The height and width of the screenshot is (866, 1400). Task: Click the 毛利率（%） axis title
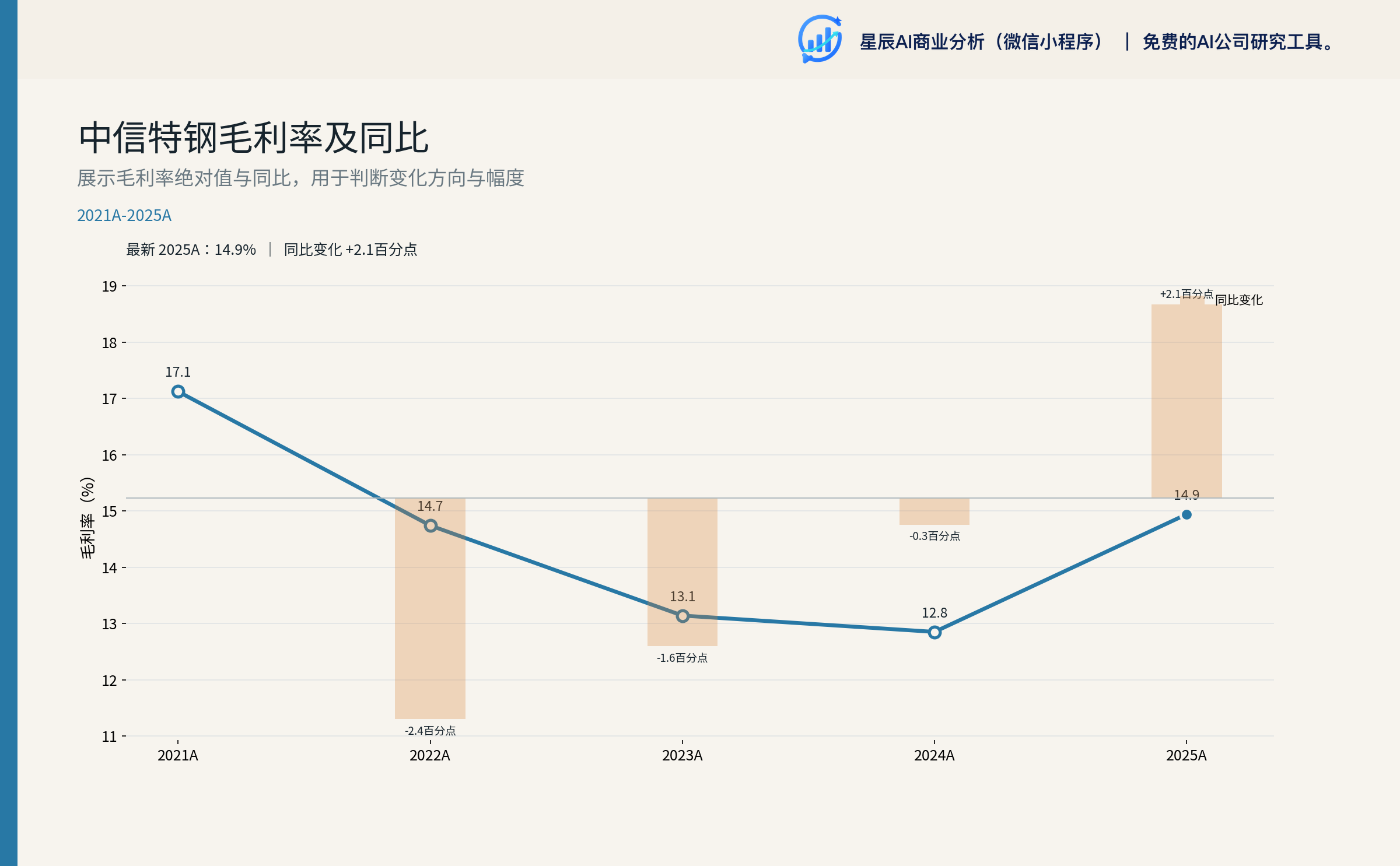[87, 518]
